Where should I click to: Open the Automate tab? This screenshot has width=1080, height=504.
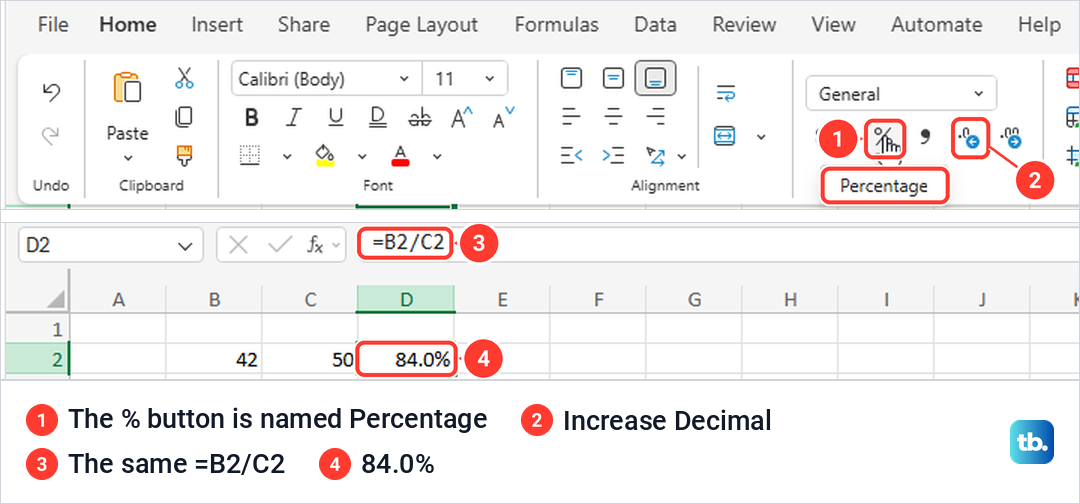point(937,25)
